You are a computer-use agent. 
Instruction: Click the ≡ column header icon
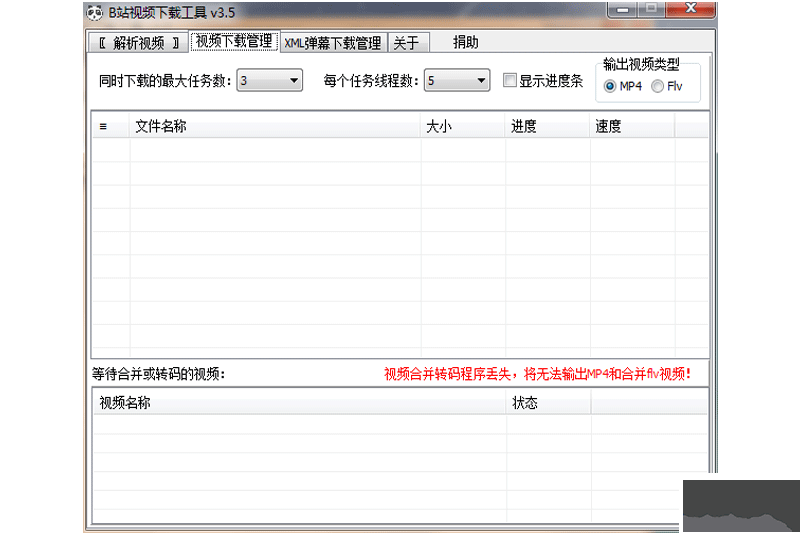103,127
